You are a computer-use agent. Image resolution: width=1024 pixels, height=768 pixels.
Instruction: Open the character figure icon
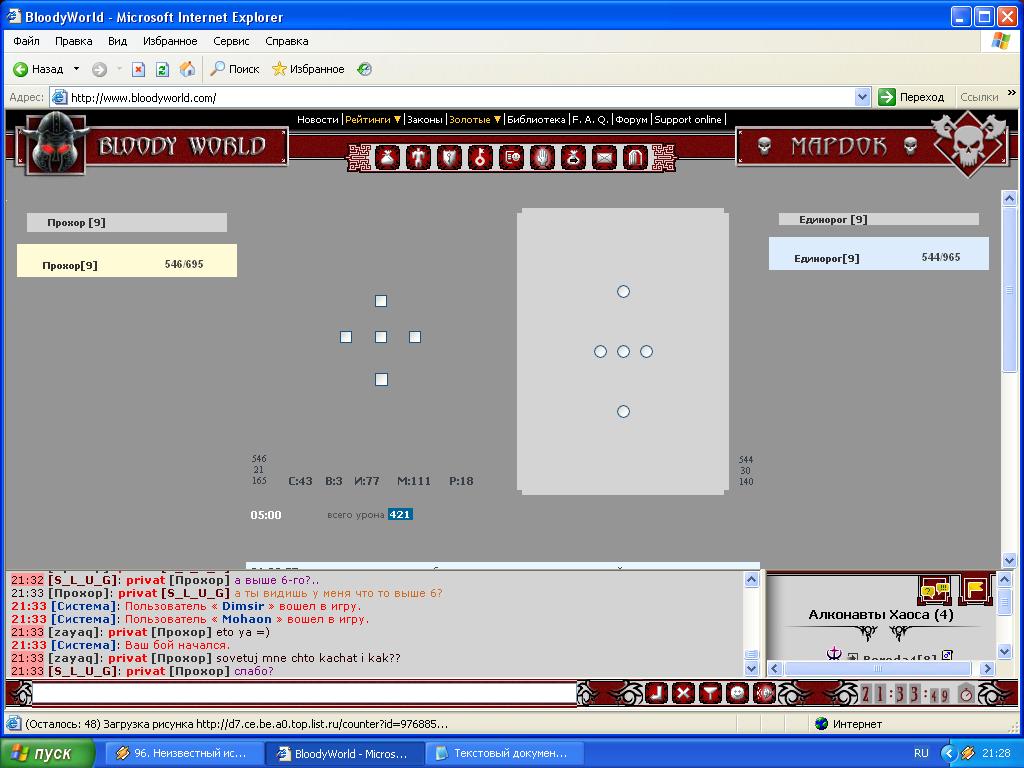pyautogui.click(x=418, y=157)
